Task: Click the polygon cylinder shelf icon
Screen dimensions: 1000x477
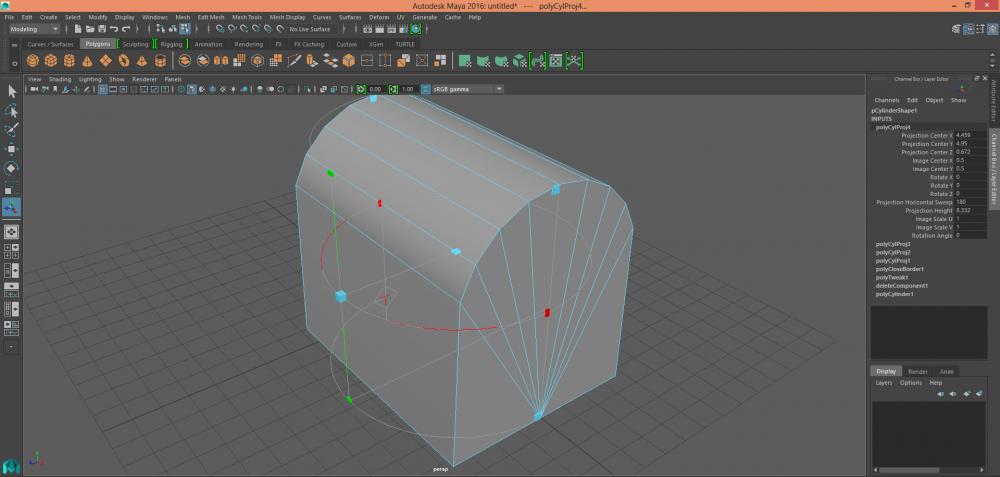Action: [x=67, y=61]
